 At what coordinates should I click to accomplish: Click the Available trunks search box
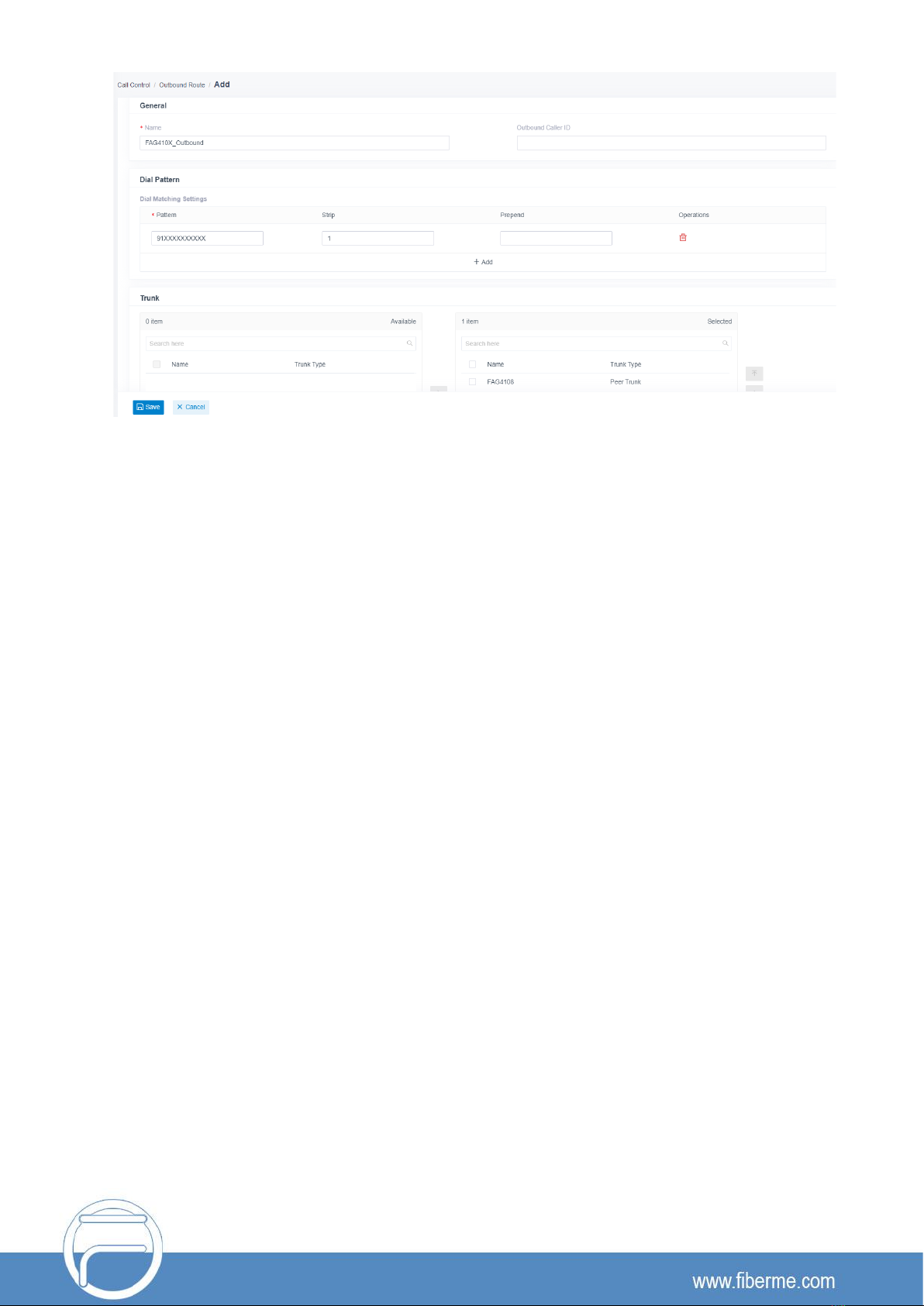point(275,343)
